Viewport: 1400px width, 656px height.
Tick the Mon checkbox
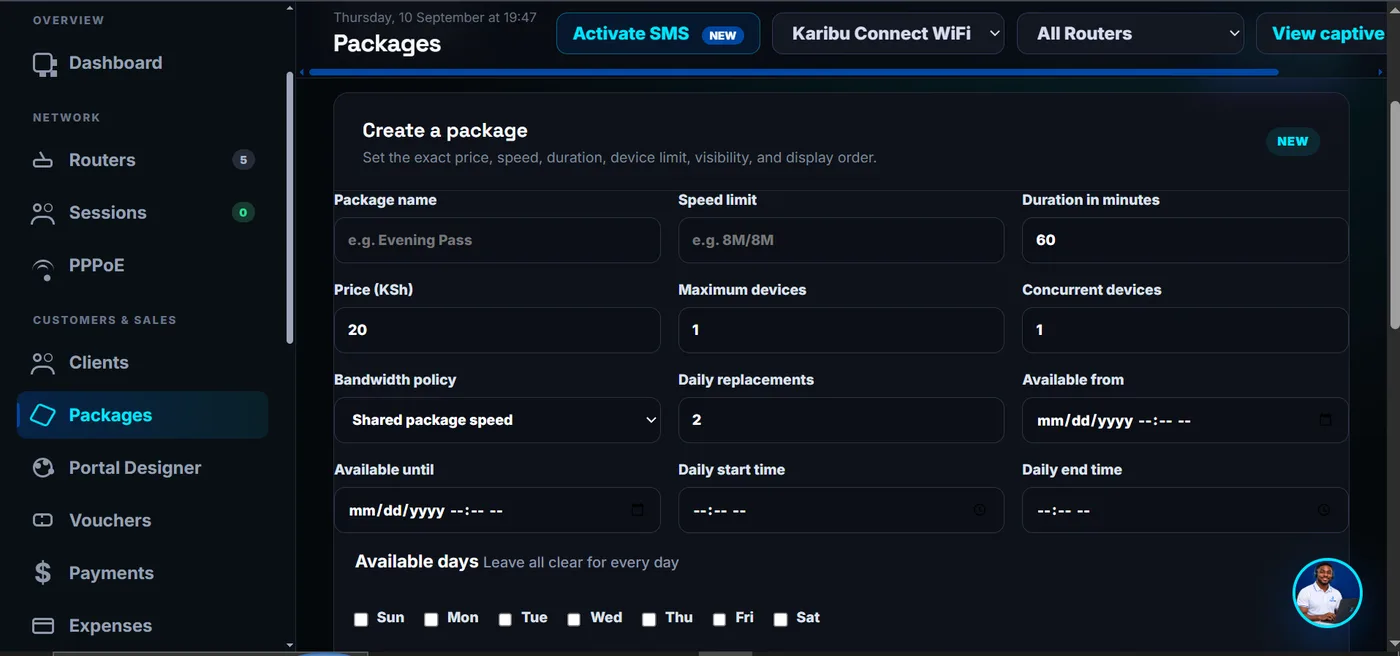(x=431, y=619)
